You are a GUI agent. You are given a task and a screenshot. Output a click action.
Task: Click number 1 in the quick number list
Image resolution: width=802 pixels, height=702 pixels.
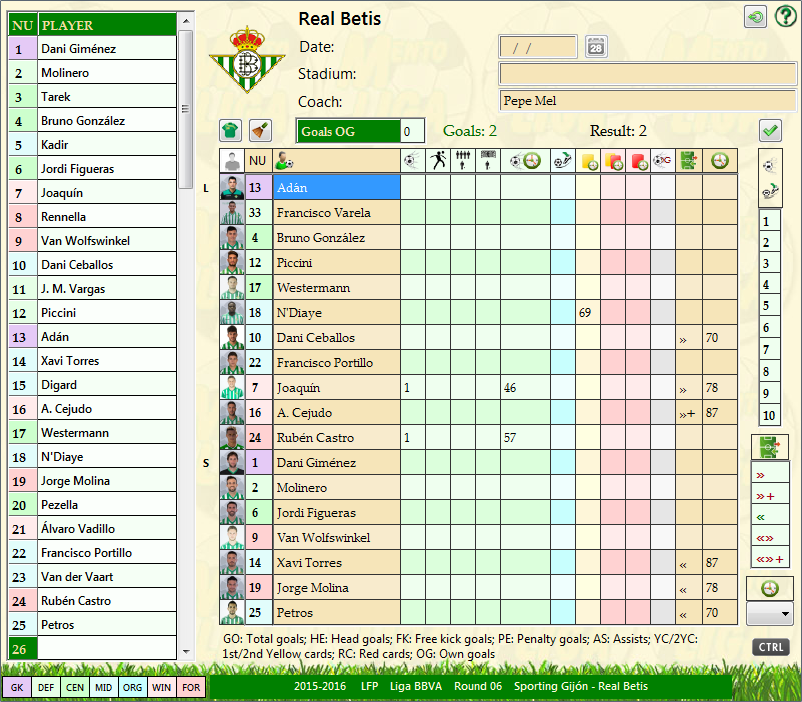[769, 222]
